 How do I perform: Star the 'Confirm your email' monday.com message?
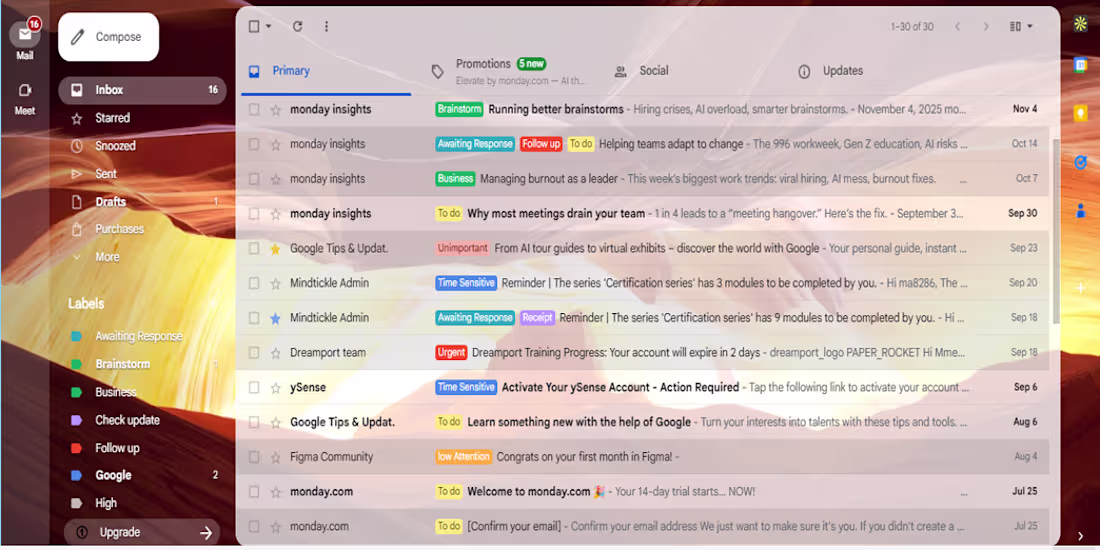[x=275, y=526]
